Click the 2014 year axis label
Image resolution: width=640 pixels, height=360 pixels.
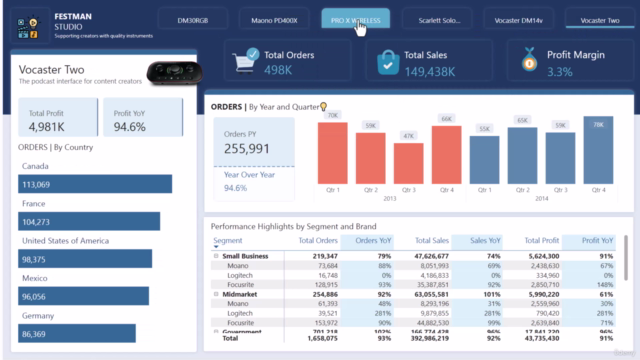pyautogui.click(x=542, y=198)
